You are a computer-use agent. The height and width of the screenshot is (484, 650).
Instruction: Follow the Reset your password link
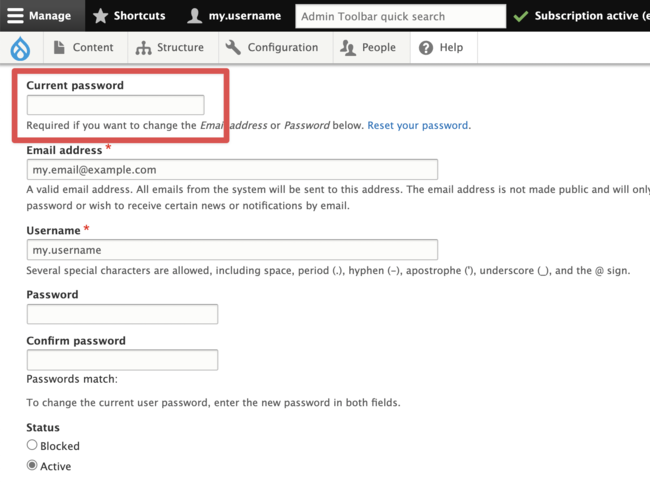418,125
